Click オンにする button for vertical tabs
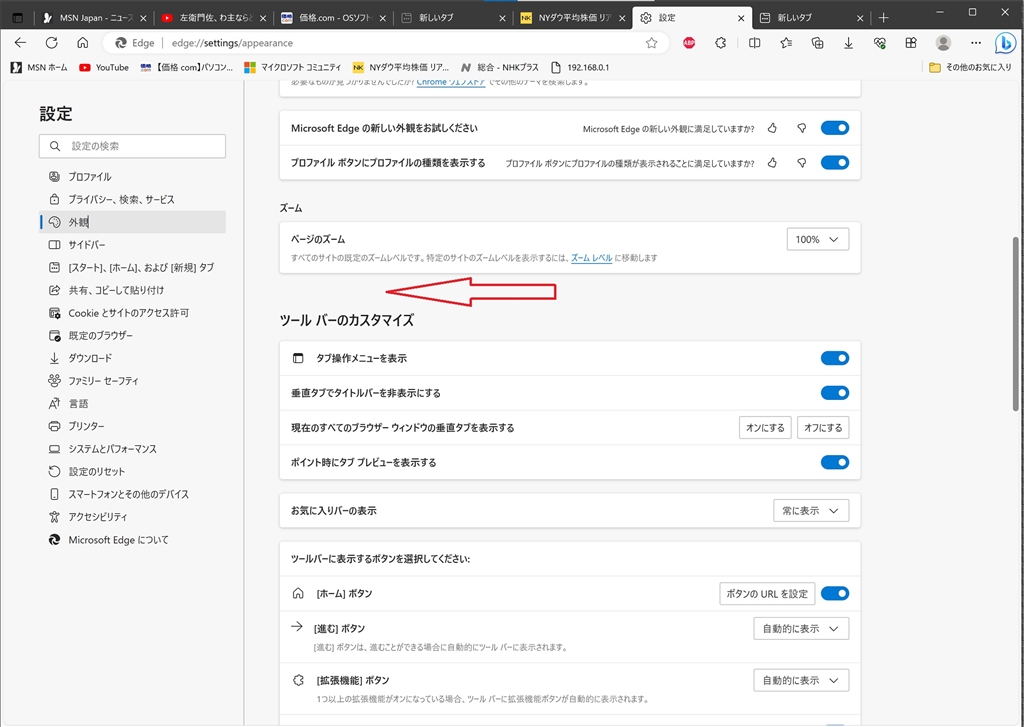Viewport: 1024px width, 727px height. (x=765, y=427)
